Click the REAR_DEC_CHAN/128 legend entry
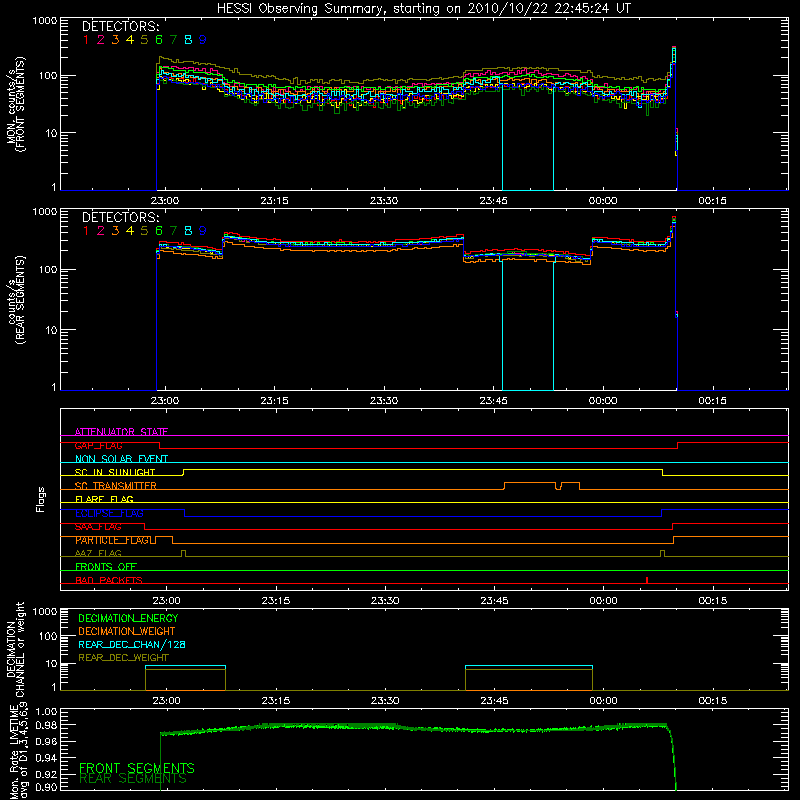 [132, 644]
